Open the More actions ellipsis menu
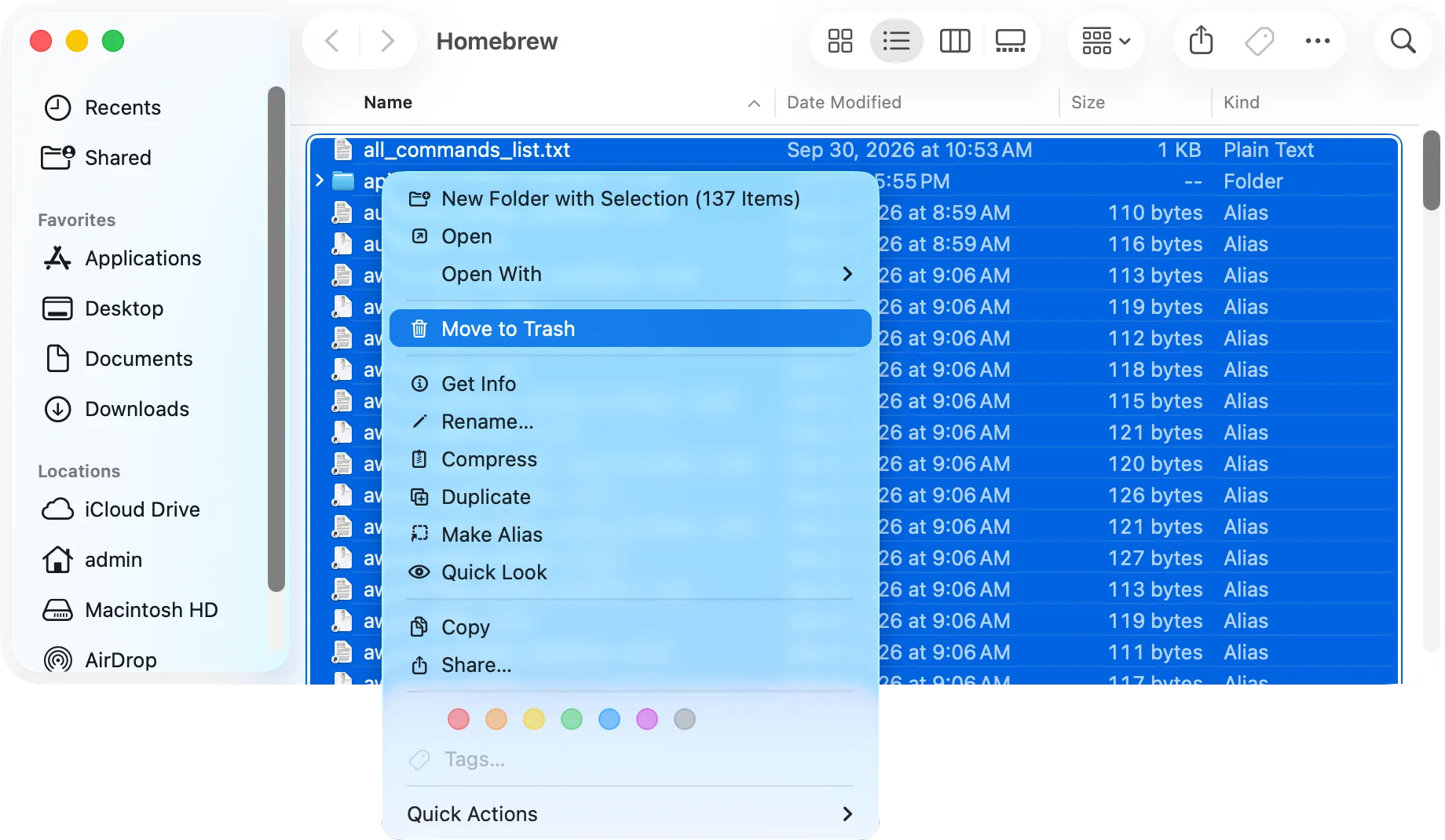Viewport: 1445px width, 840px height. (1317, 41)
